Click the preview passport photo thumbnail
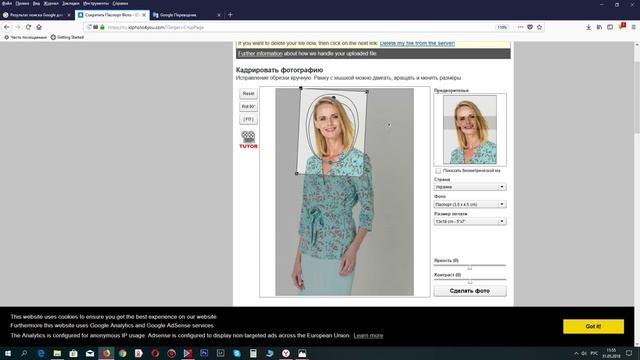 point(470,129)
